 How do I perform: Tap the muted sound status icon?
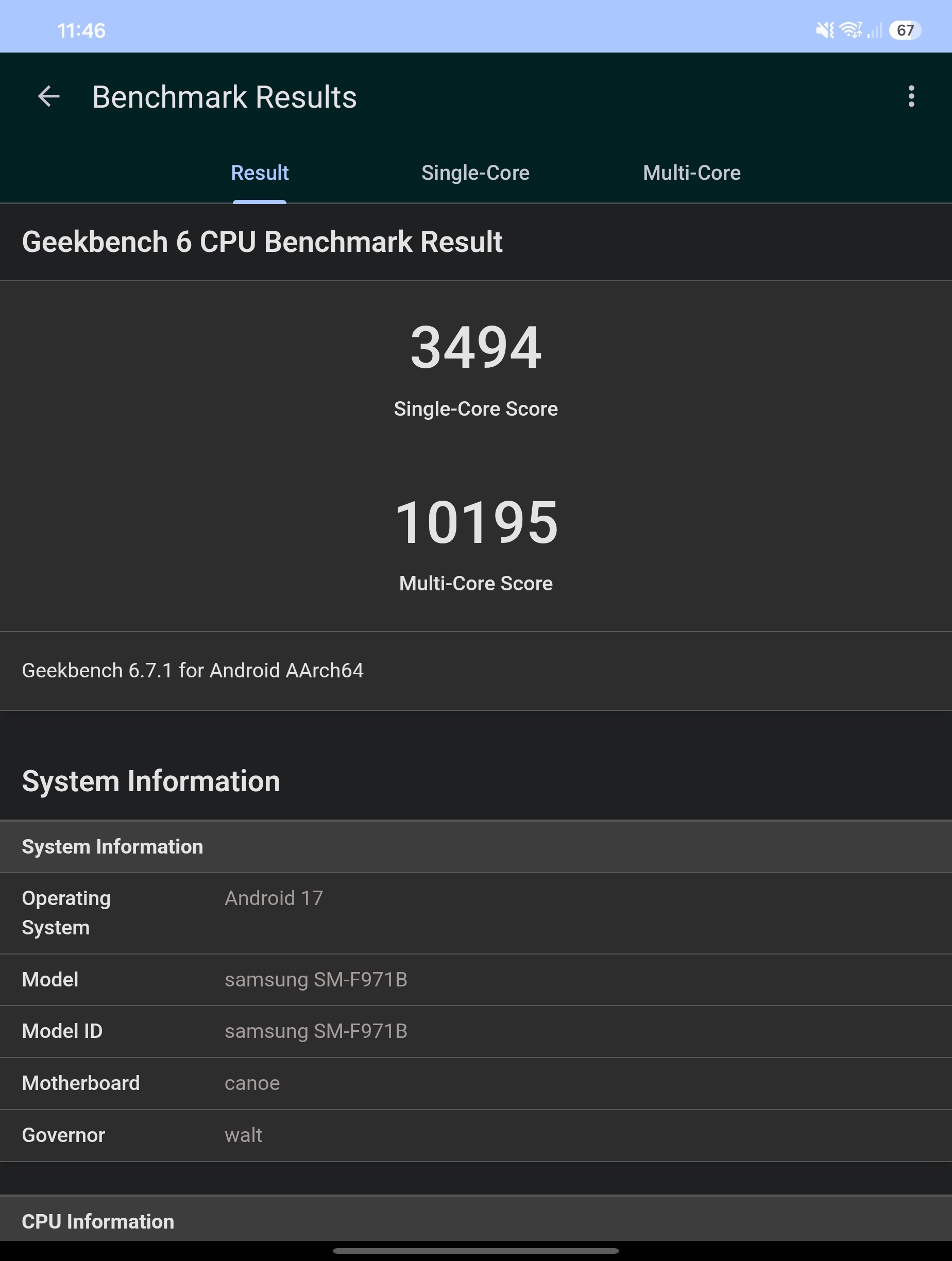click(824, 30)
